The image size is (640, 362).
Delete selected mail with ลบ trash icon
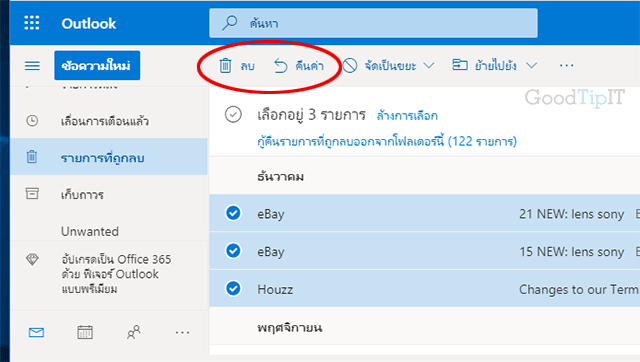tap(237, 65)
